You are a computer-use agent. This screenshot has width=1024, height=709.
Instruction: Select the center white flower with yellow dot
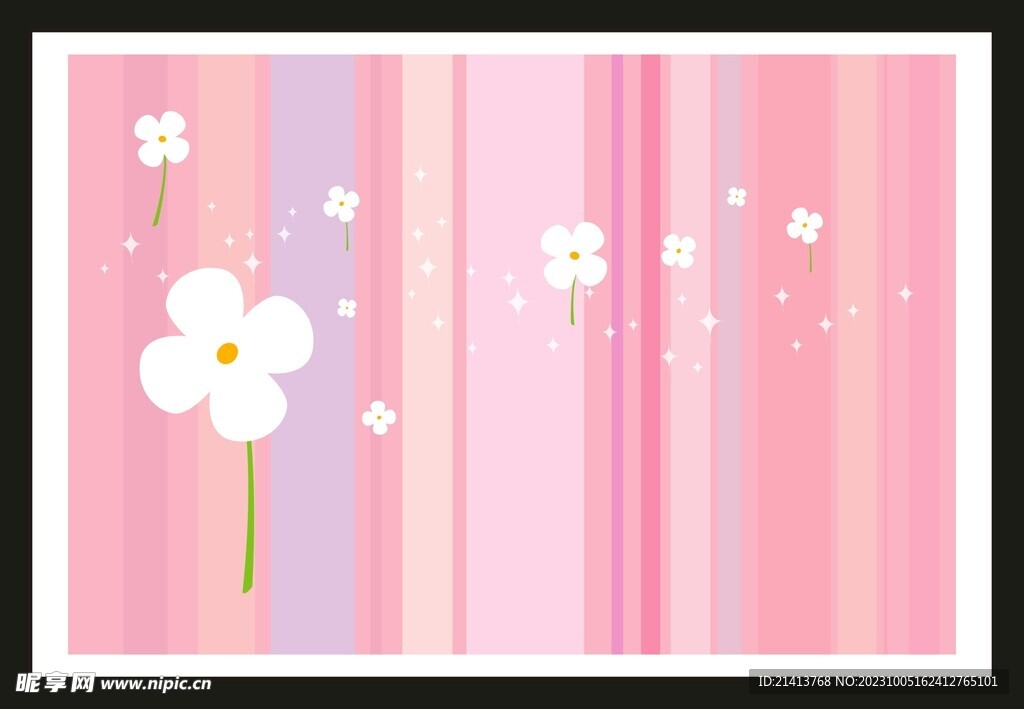[x=573, y=256]
